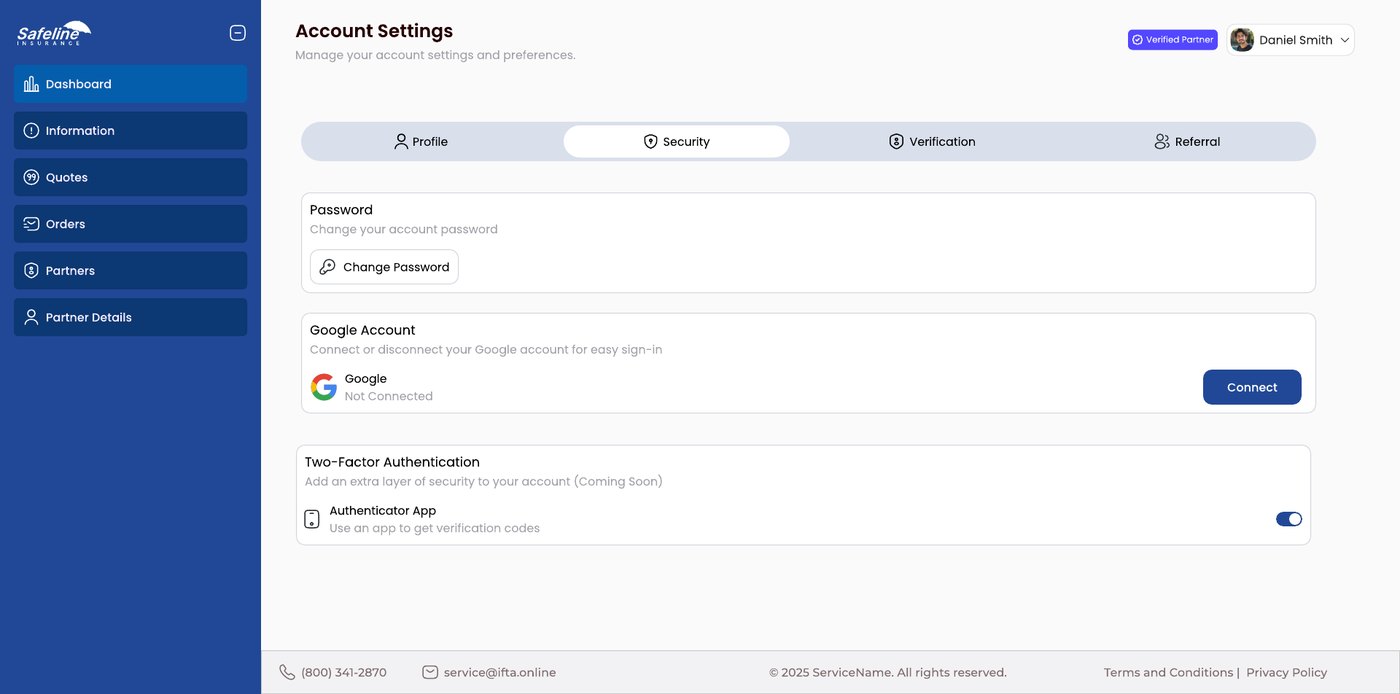Screen dimensions: 1400x694
Task: Click the service@ifta.online email address
Action: coord(500,673)
